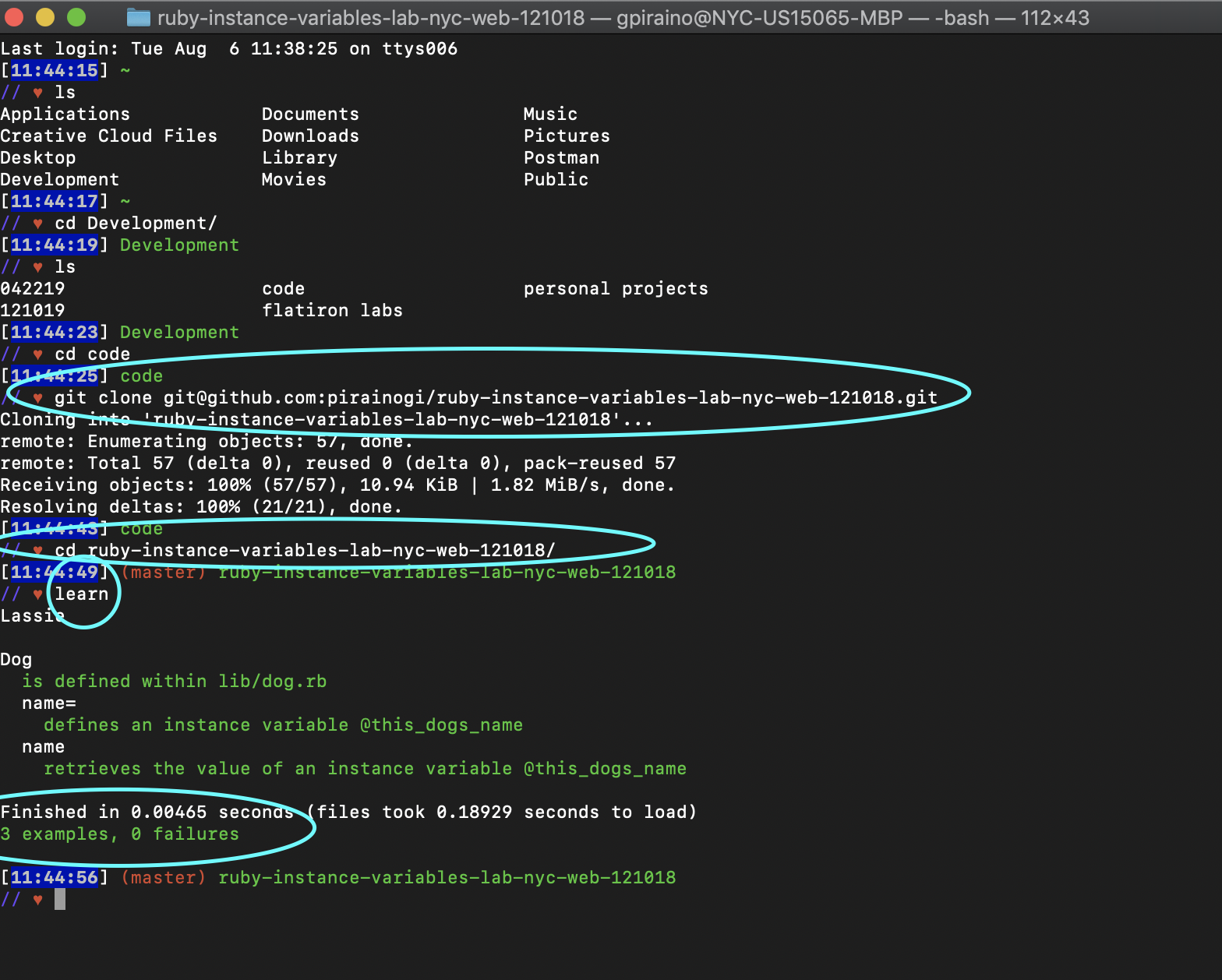The image size is (1222, 980).
Task: Click the 'Public' directory name
Action: (556, 179)
